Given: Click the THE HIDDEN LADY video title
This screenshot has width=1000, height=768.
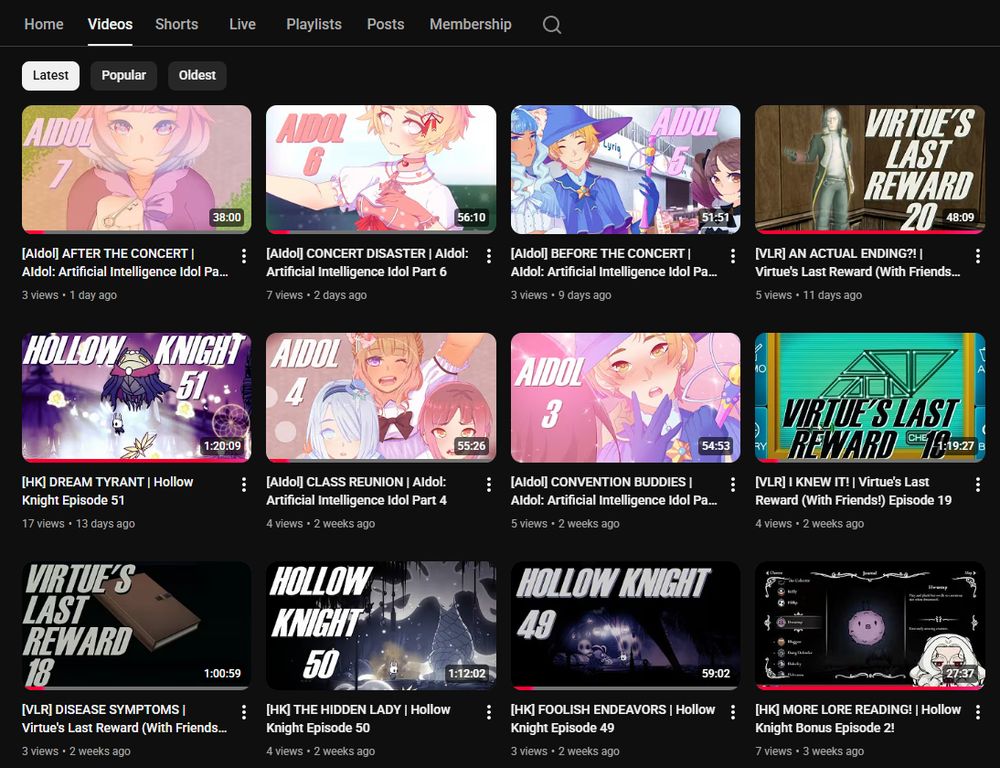Looking at the screenshot, I should point(358,718).
